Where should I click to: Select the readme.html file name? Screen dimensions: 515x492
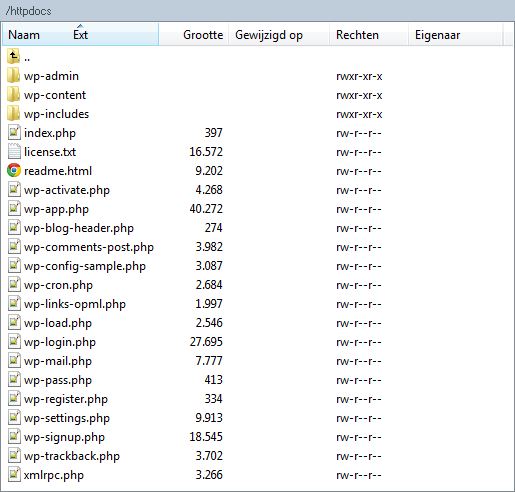point(58,171)
